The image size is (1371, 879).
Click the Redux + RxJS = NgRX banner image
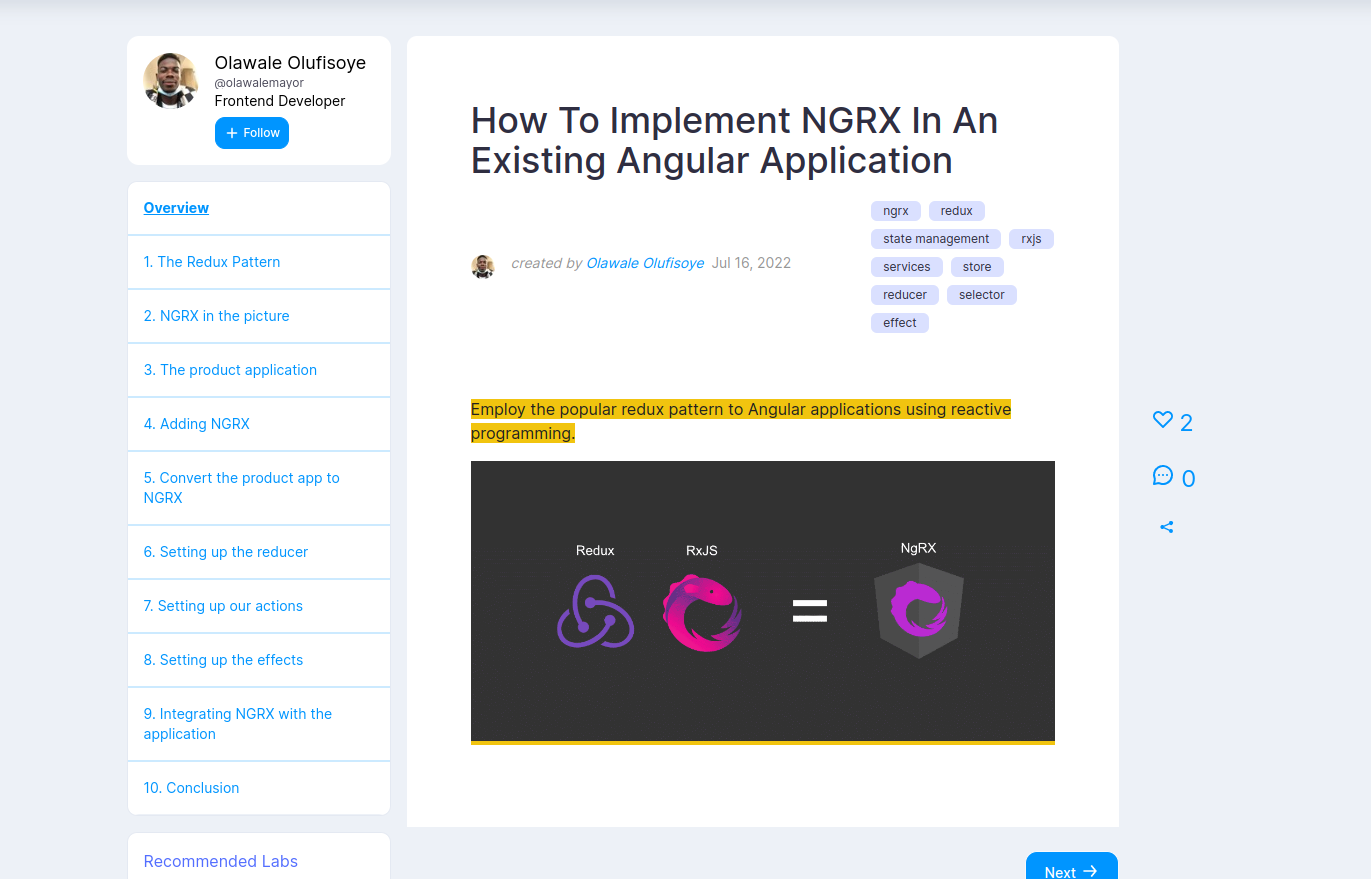point(763,602)
